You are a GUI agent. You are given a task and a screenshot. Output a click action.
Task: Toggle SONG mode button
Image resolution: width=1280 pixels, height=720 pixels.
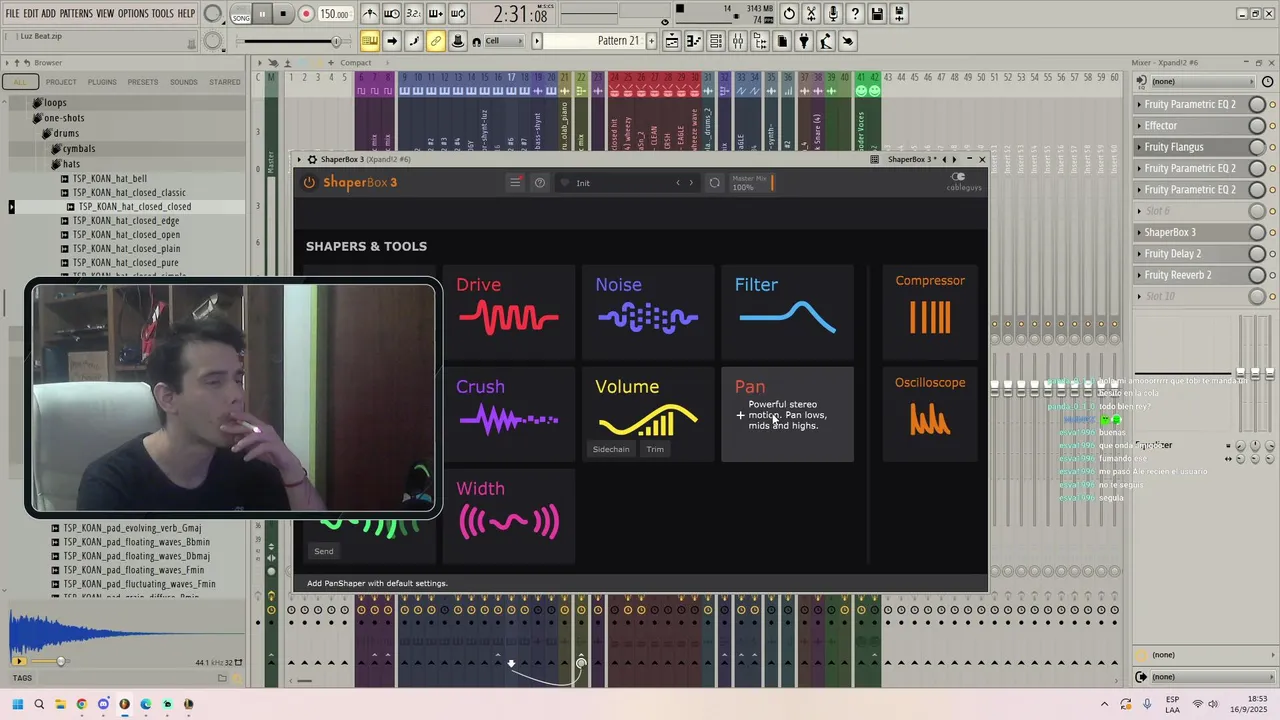coord(241,14)
